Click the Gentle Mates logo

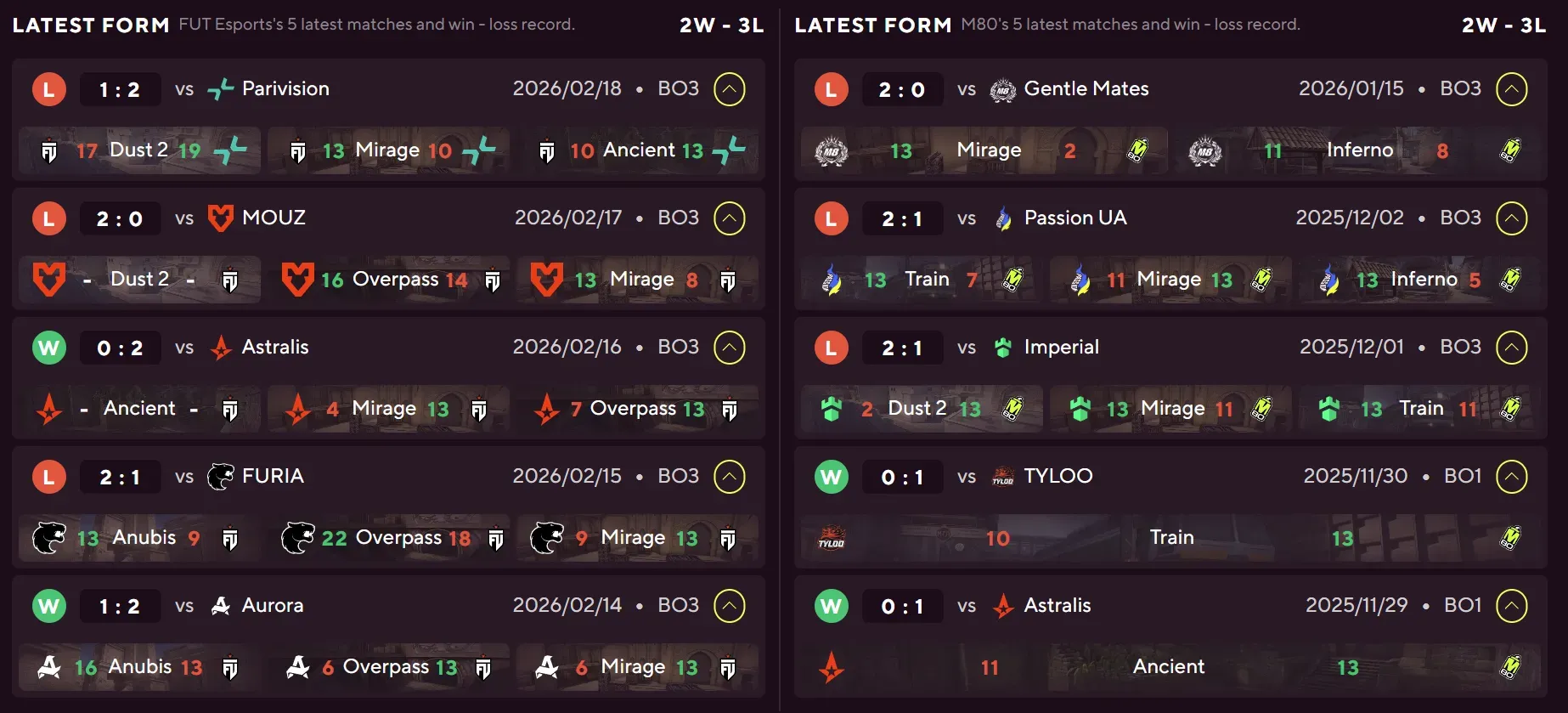pos(1003,88)
